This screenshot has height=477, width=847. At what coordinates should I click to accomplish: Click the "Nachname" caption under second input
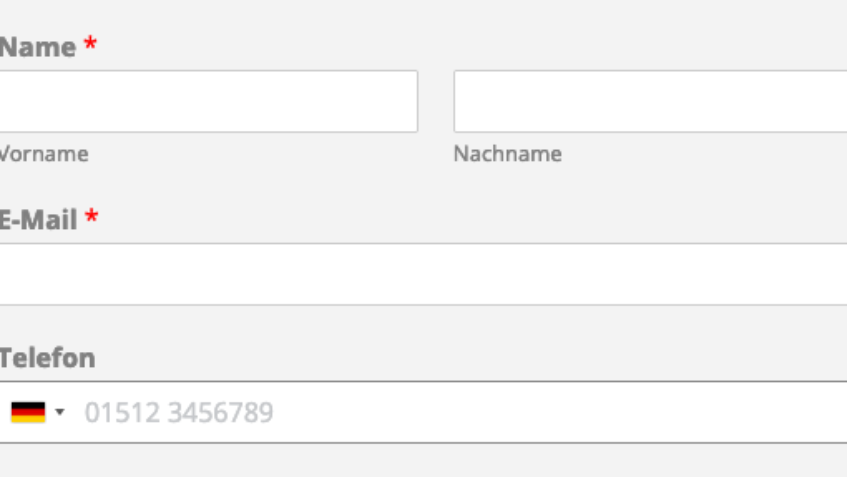point(507,154)
